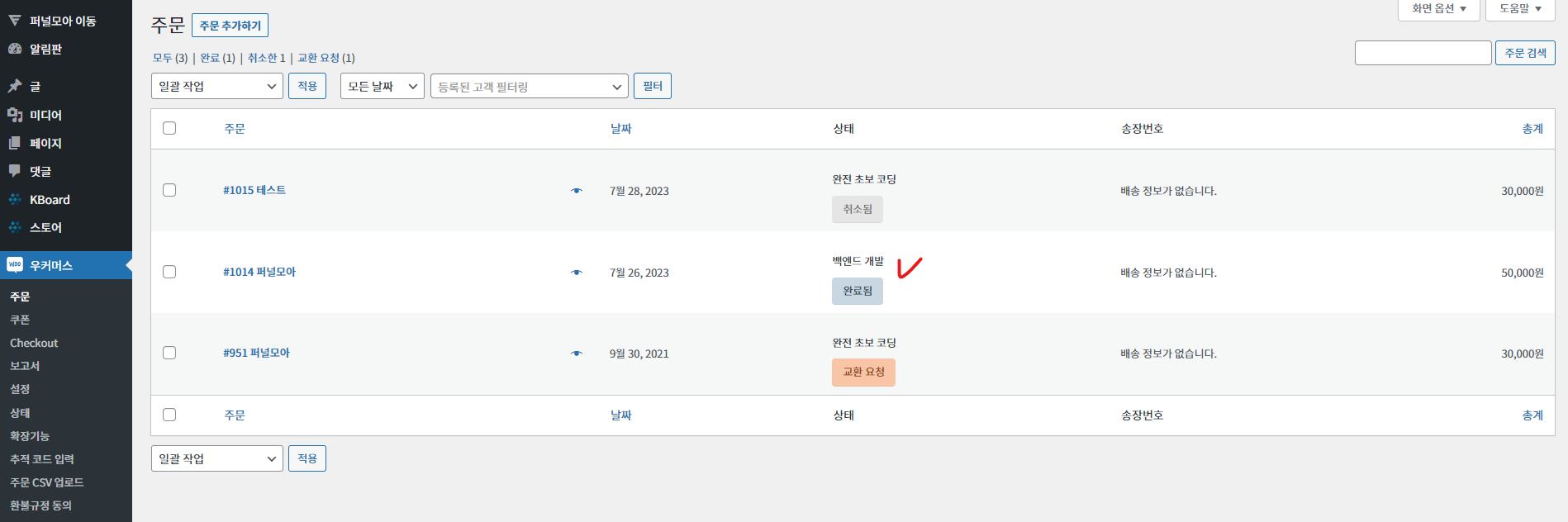Image resolution: width=1568 pixels, height=522 pixels.
Task: Sort by 날짜 column header
Action: pyautogui.click(x=620, y=128)
